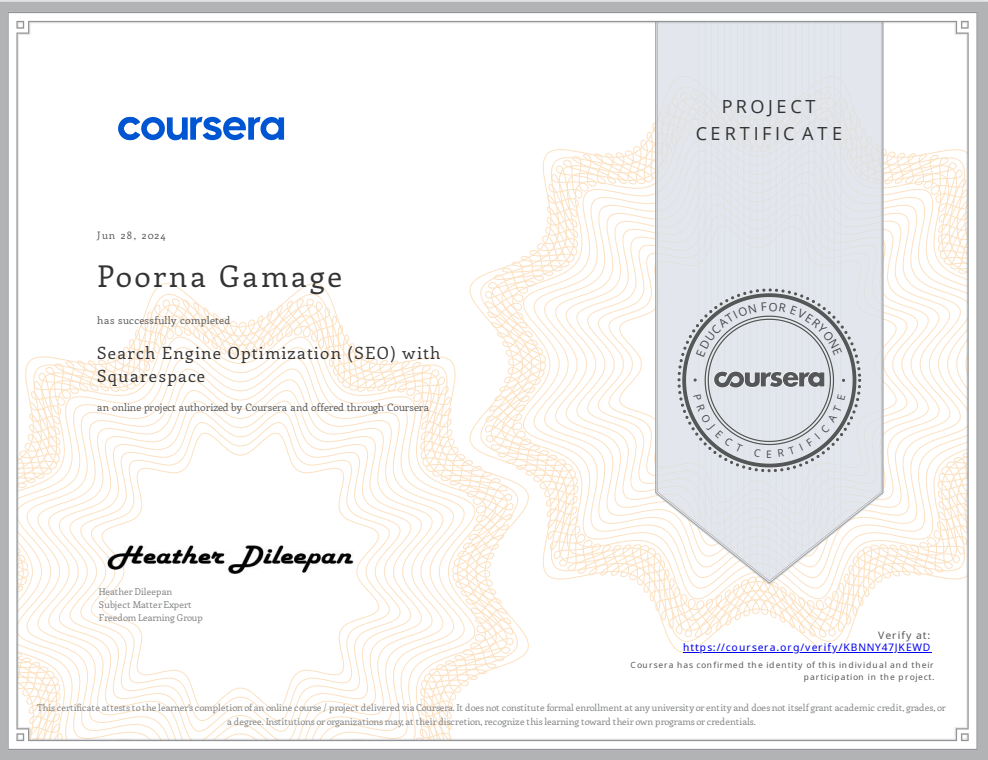Click the 'Subject Matter Expert' title

pos(144,605)
